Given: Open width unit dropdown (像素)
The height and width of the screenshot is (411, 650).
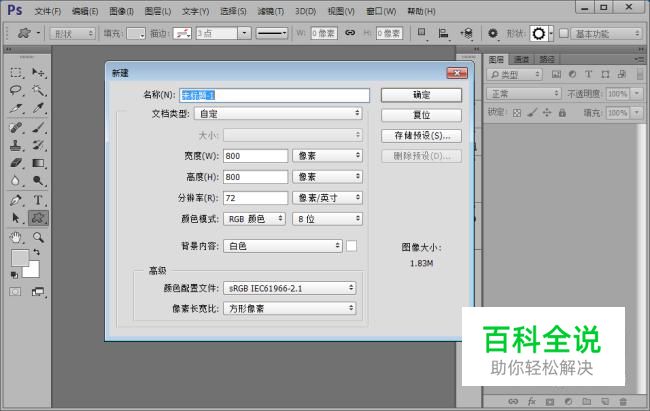Looking at the screenshot, I should (x=327, y=156).
